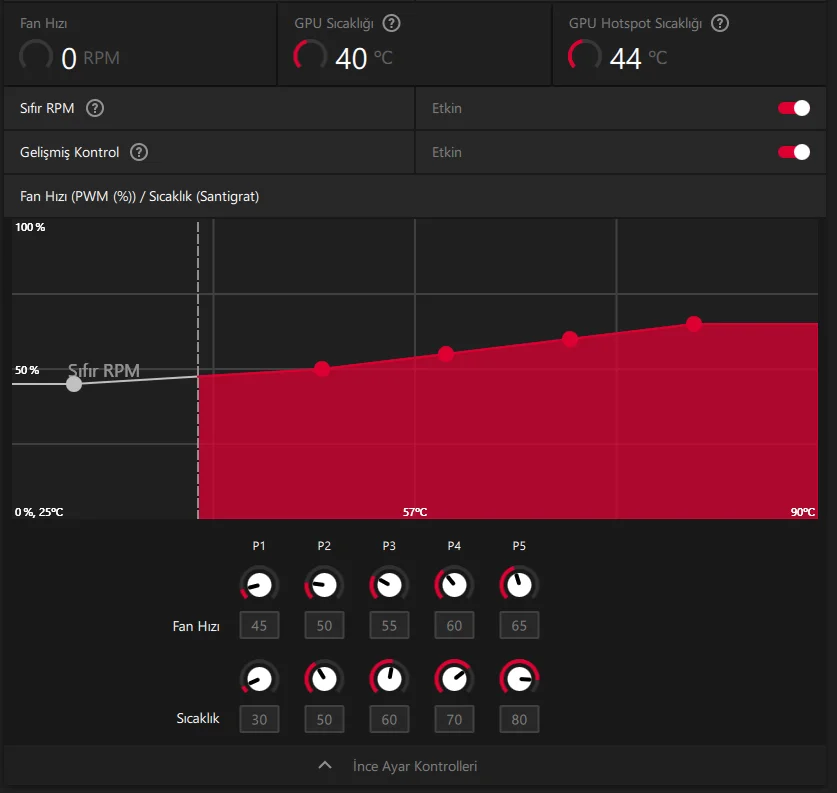Click help icon beside Gelişmiş Kontrol
The height and width of the screenshot is (793, 837).
click(139, 152)
